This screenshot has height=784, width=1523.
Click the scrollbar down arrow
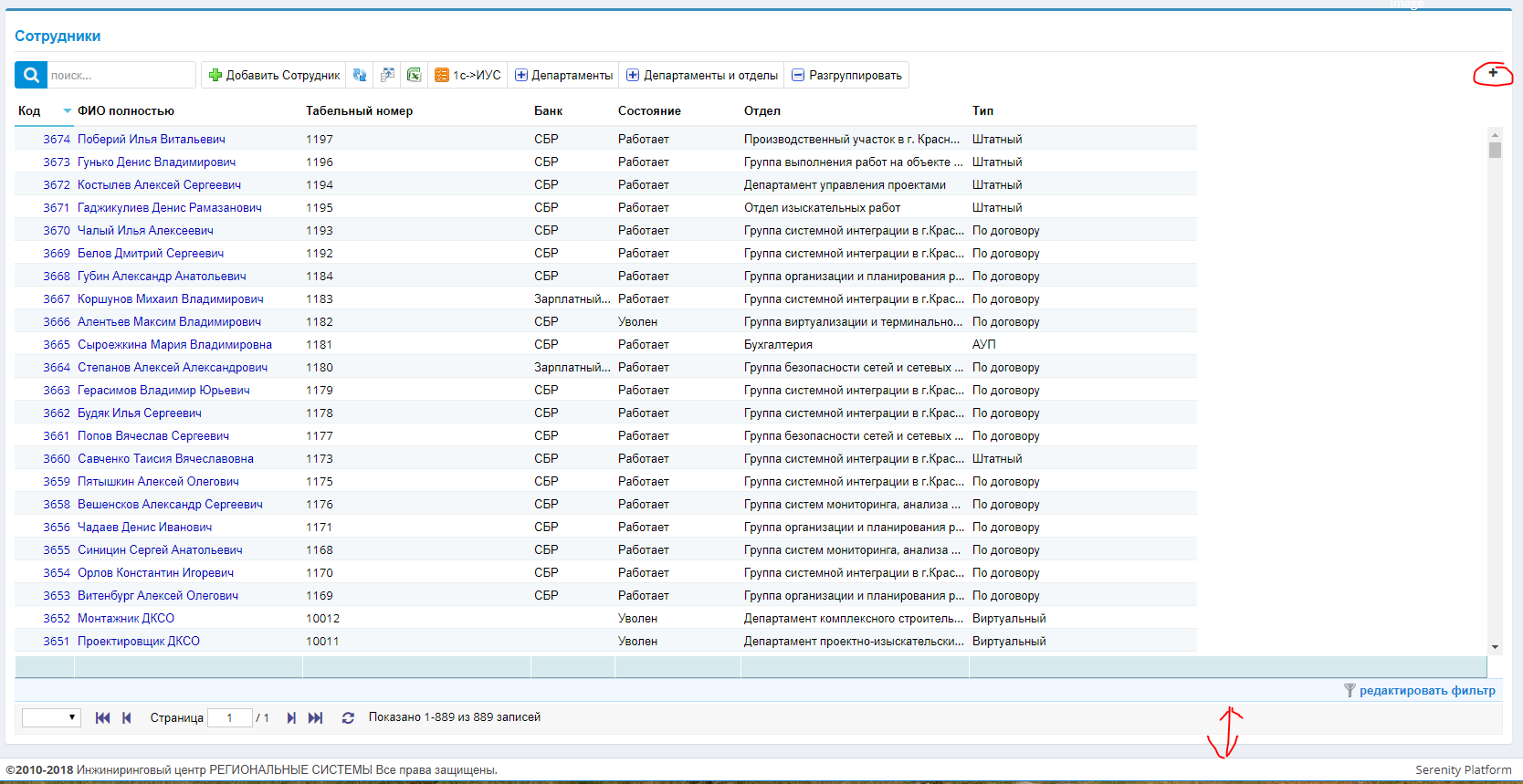(x=1495, y=646)
